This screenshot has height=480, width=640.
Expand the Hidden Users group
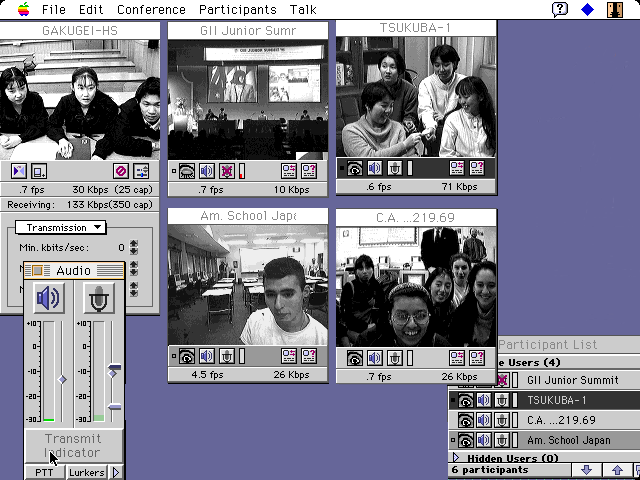pyautogui.click(x=457, y=458)
